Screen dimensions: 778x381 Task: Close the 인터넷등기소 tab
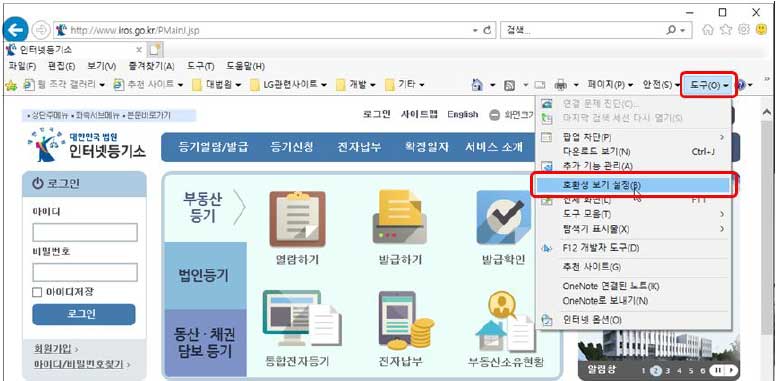[139, 50]
